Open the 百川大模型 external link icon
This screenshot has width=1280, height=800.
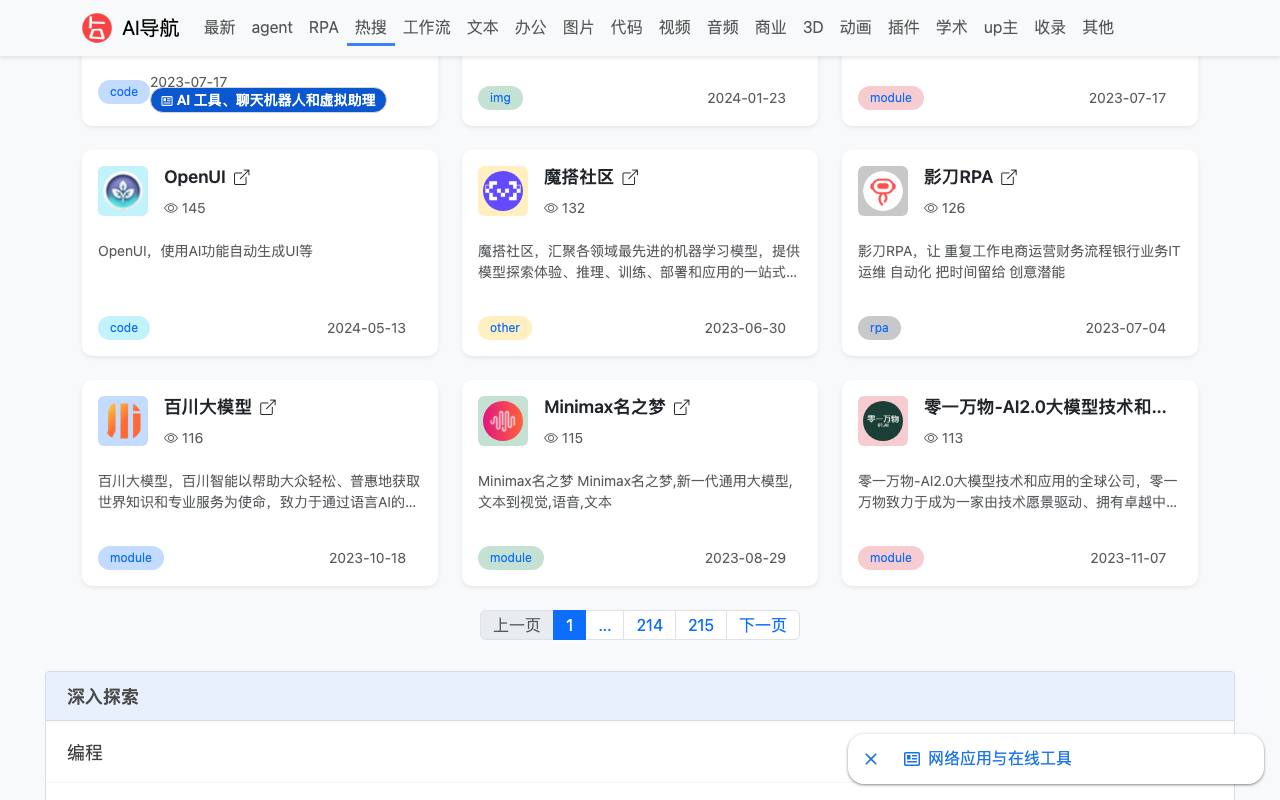point(268,407)
